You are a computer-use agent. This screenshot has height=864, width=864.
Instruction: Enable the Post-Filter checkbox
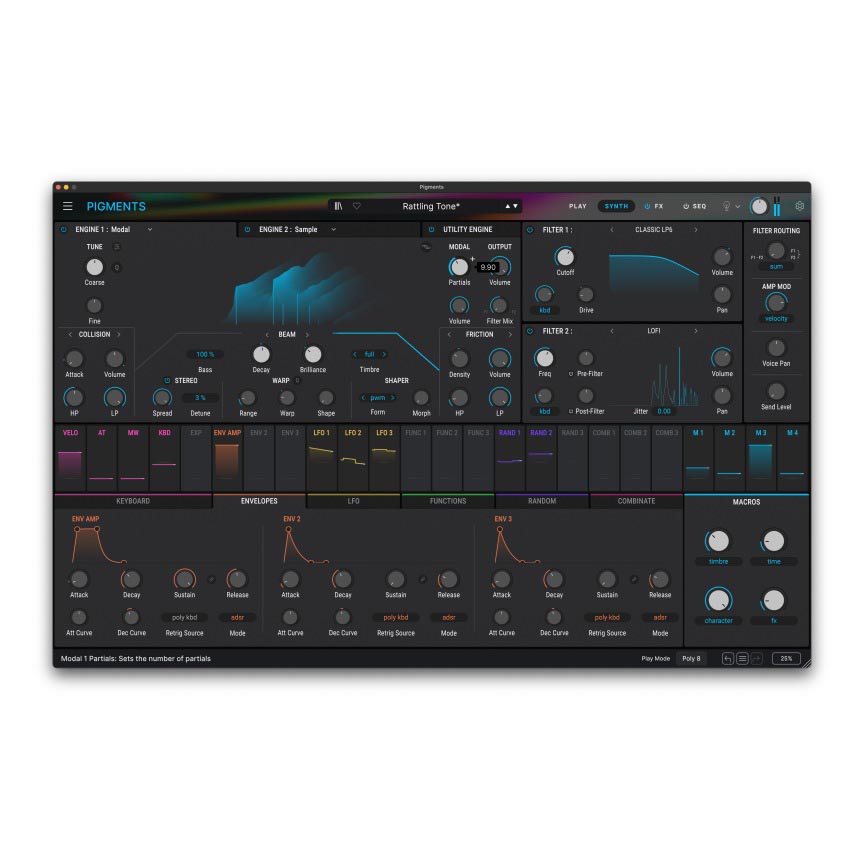click(x=571, y=411)
